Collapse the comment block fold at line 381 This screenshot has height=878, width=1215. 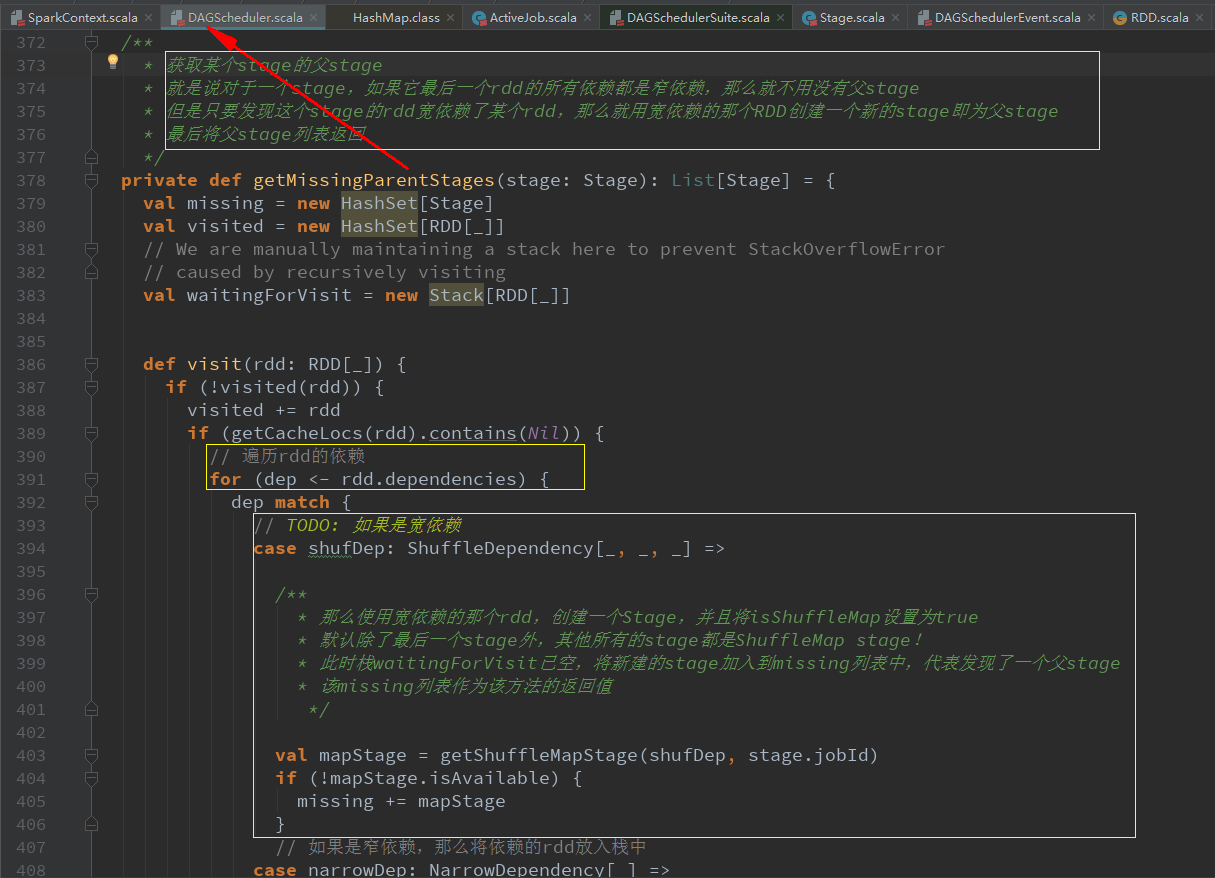(x=91, y=249)
